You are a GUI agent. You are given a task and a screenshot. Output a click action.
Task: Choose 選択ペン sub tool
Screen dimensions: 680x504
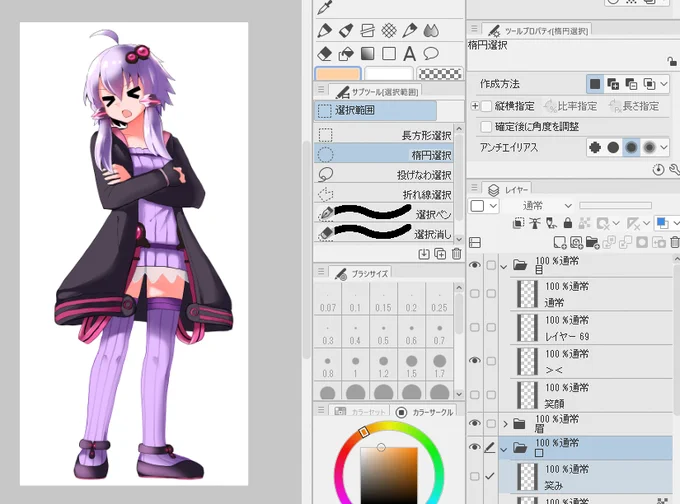click(383, 214)
